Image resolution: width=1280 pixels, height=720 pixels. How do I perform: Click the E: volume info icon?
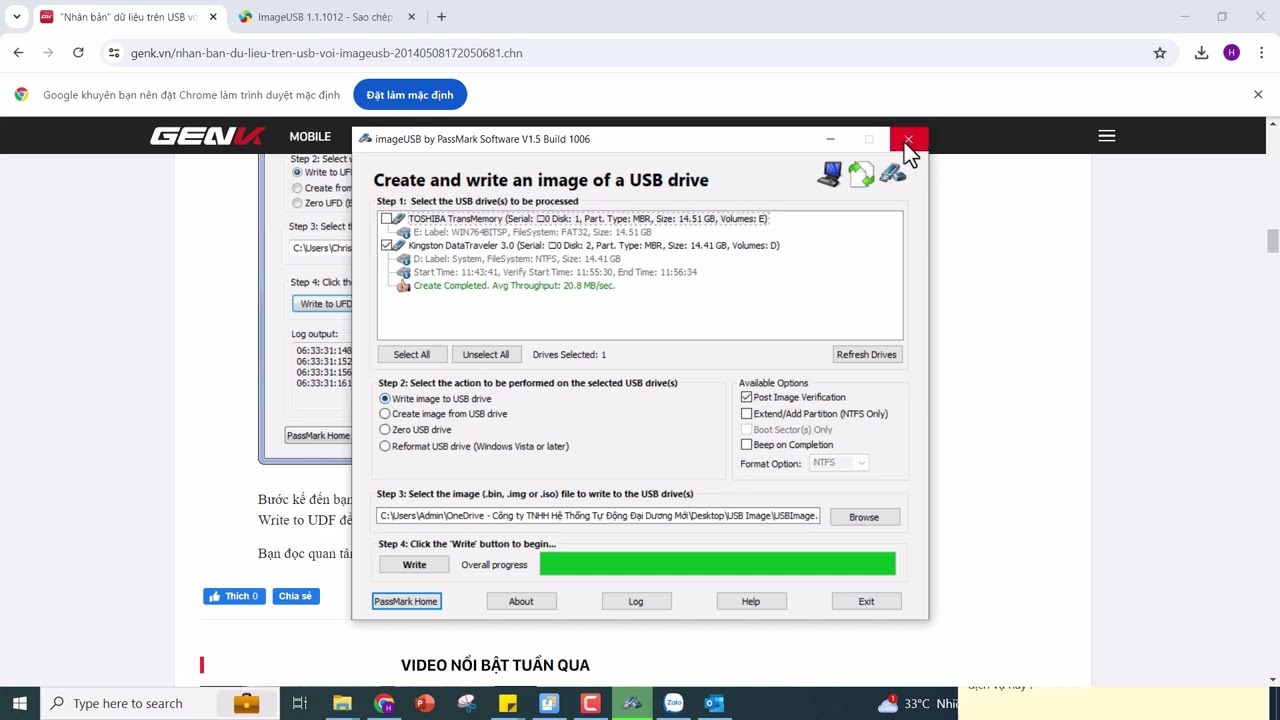point(403,232)
